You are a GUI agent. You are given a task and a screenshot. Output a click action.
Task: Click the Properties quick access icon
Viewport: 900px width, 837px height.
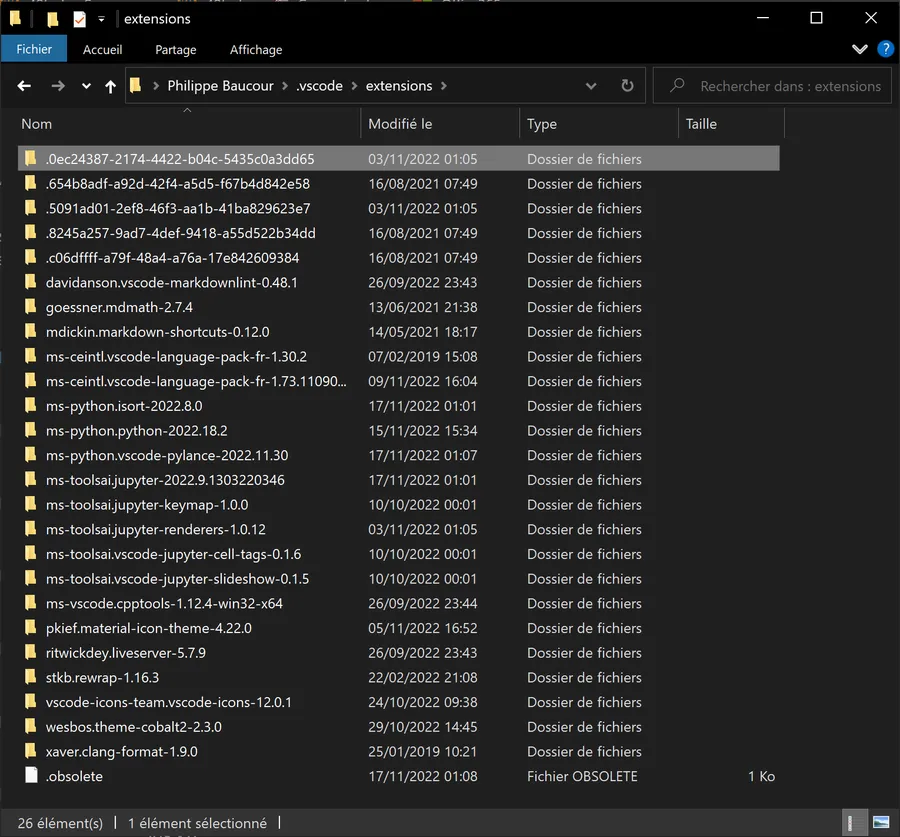(x=79, y=19)
